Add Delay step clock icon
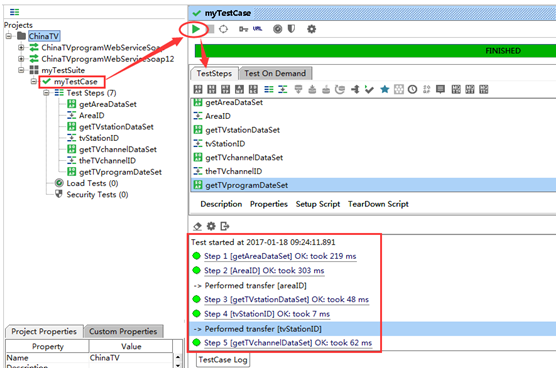The height and width of the screenshot is (370, 558). (412, 89)
